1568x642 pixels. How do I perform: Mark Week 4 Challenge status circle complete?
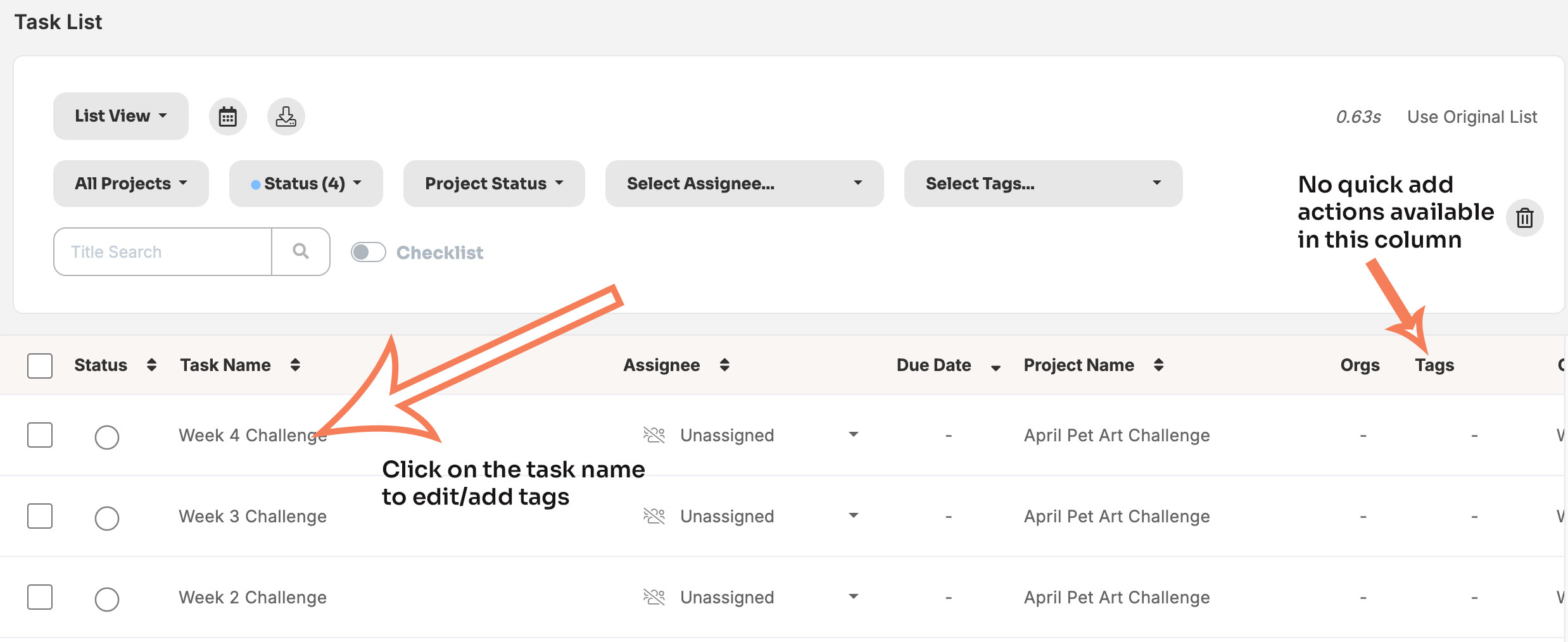(x=107, y=437)
